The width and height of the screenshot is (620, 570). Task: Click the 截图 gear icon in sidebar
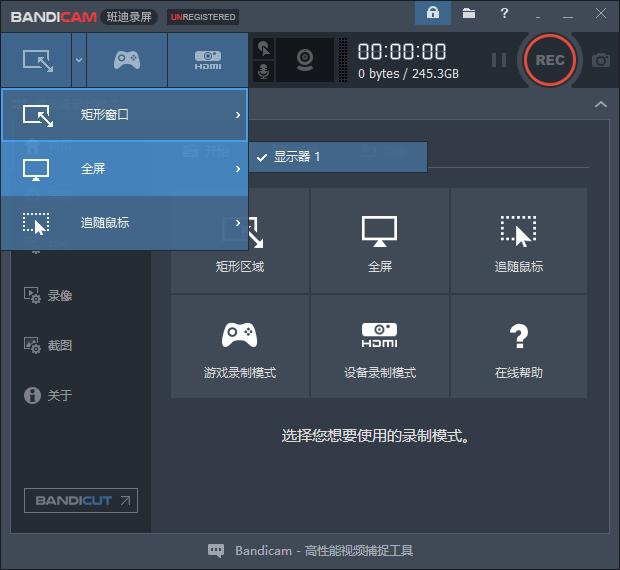click(x=32, y=345)
